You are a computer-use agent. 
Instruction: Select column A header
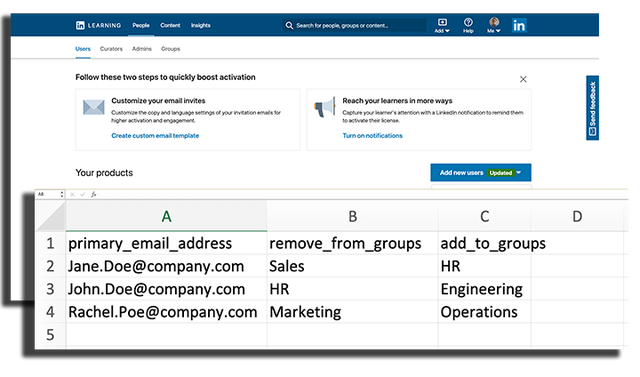tap(167, 216)
